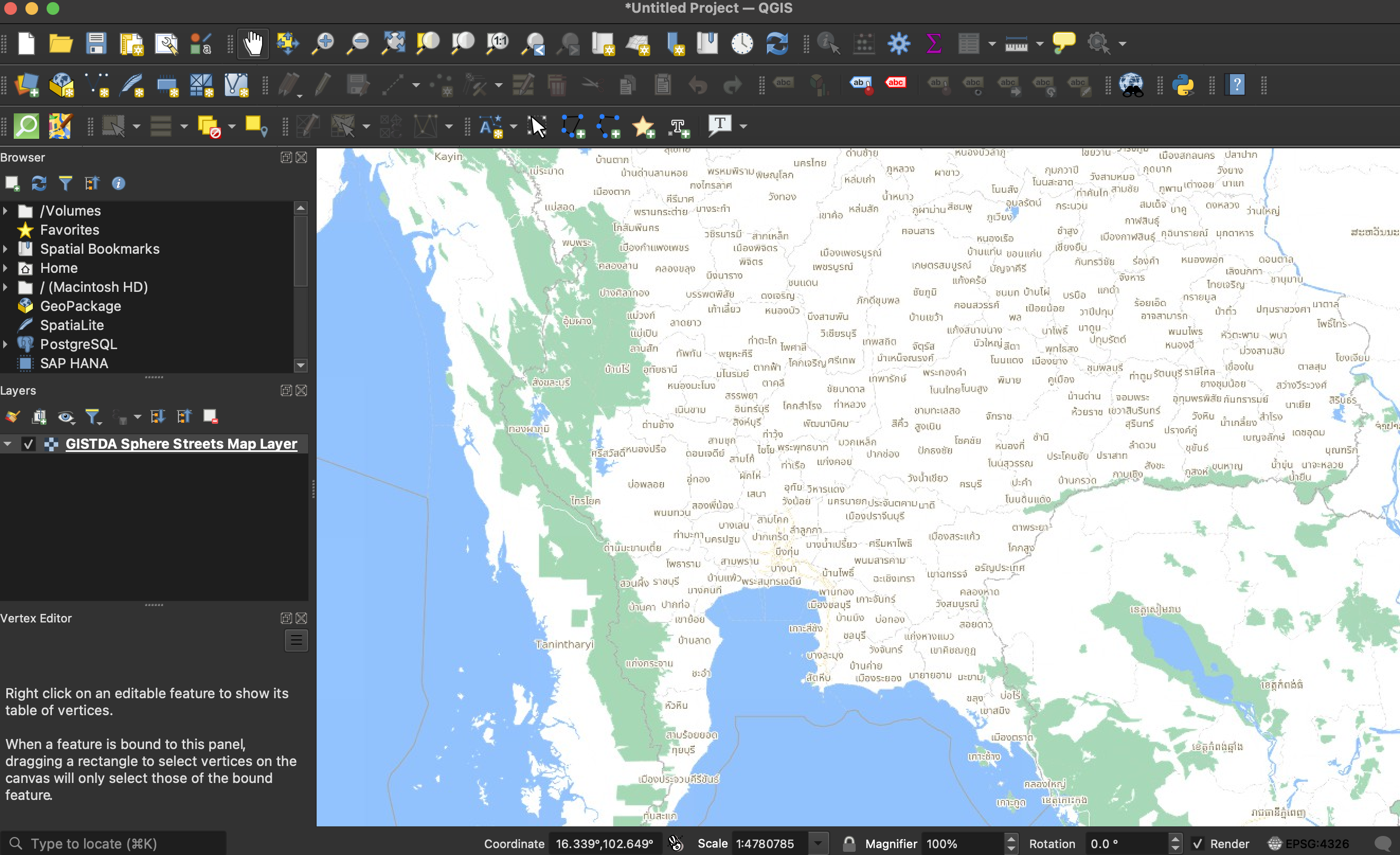Click the Map Tips speech bubble icon

tap(1064, 43)
